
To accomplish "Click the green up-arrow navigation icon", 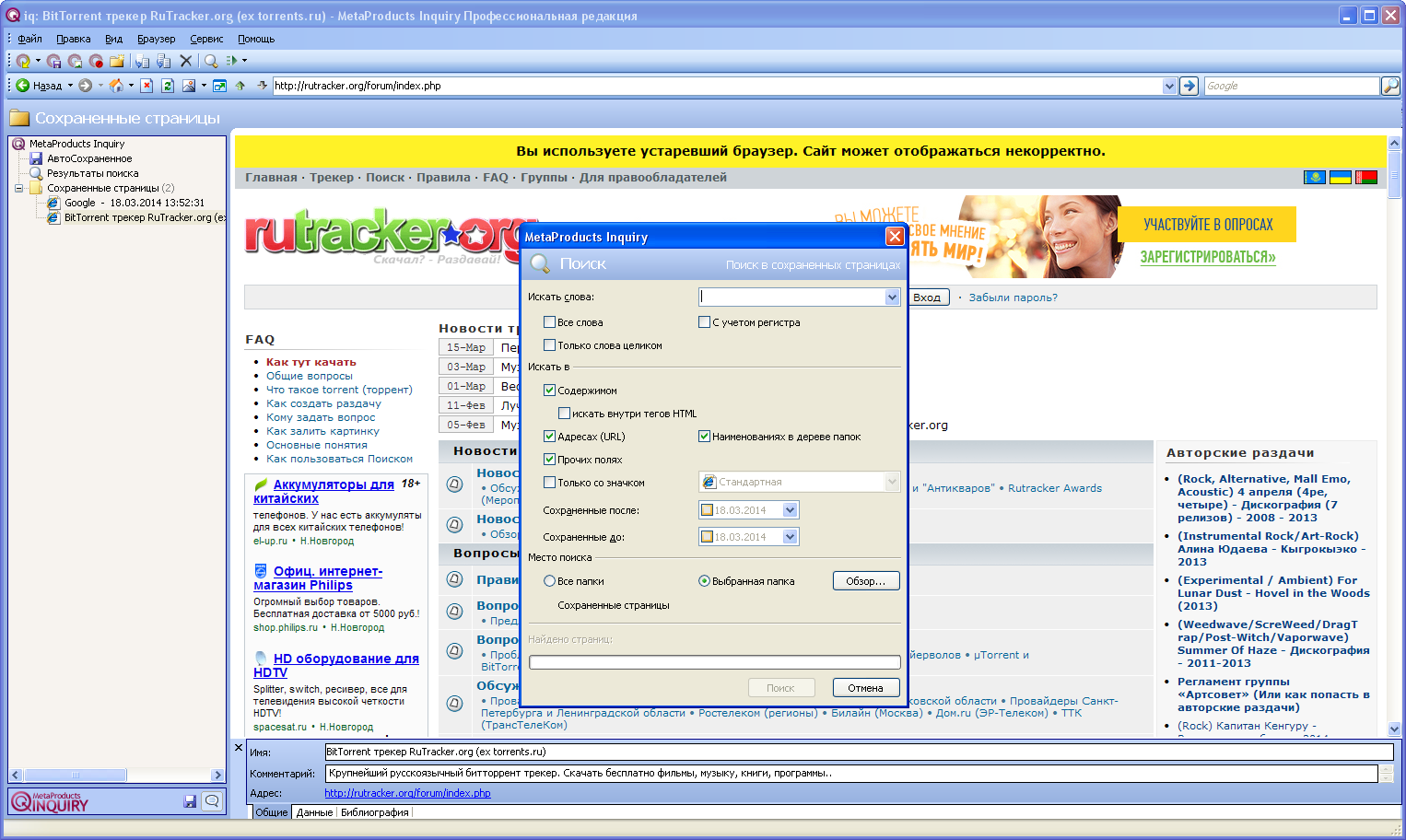I will [x=240, y=86].
